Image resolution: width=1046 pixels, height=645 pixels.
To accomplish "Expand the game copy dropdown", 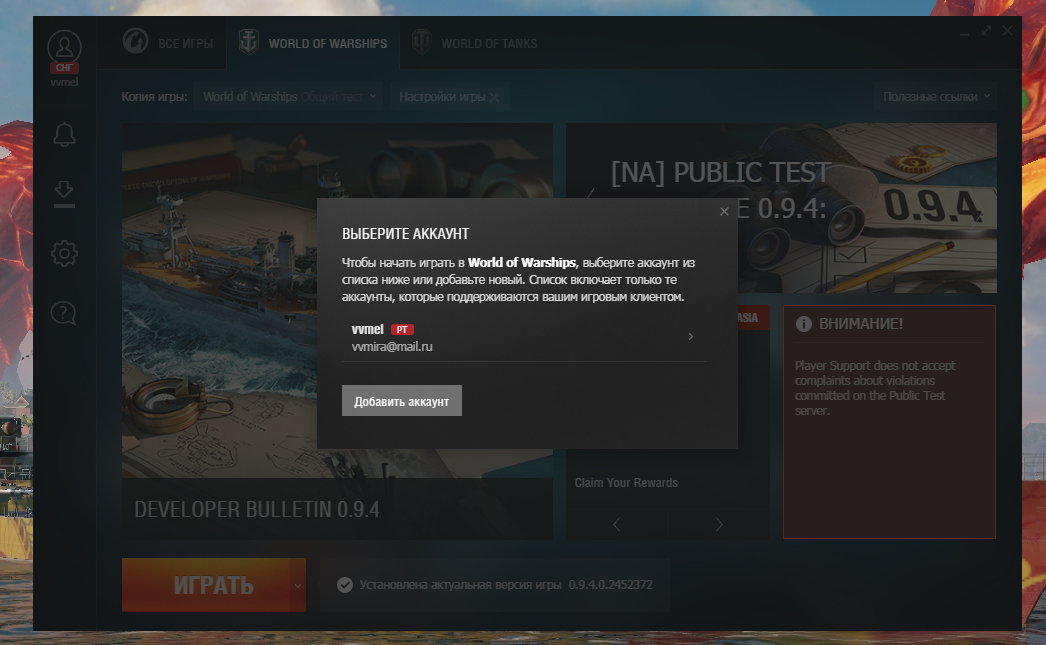I will pos(290,97).
